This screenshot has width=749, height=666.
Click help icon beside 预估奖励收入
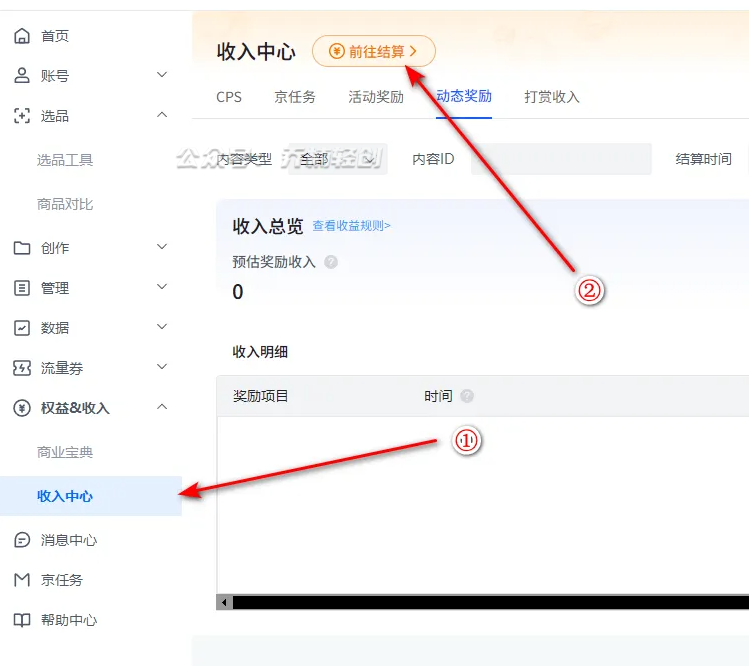point(331,262)
